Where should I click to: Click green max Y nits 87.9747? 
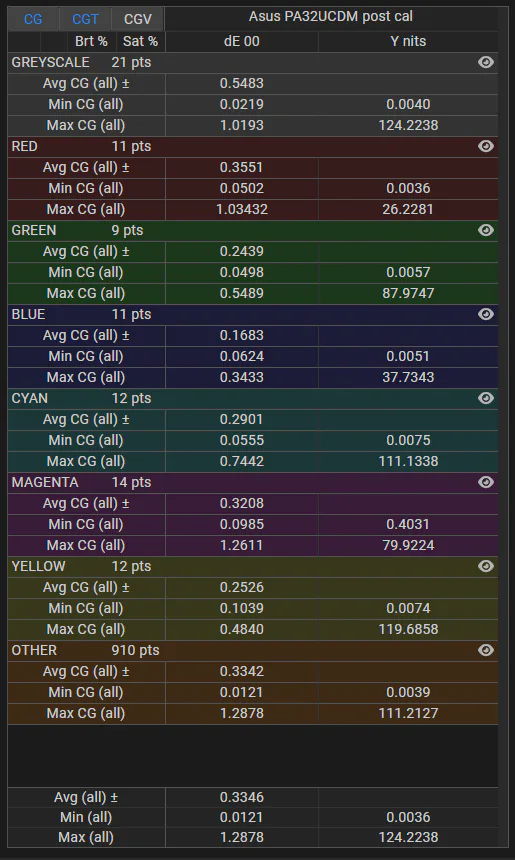[408, 293]
